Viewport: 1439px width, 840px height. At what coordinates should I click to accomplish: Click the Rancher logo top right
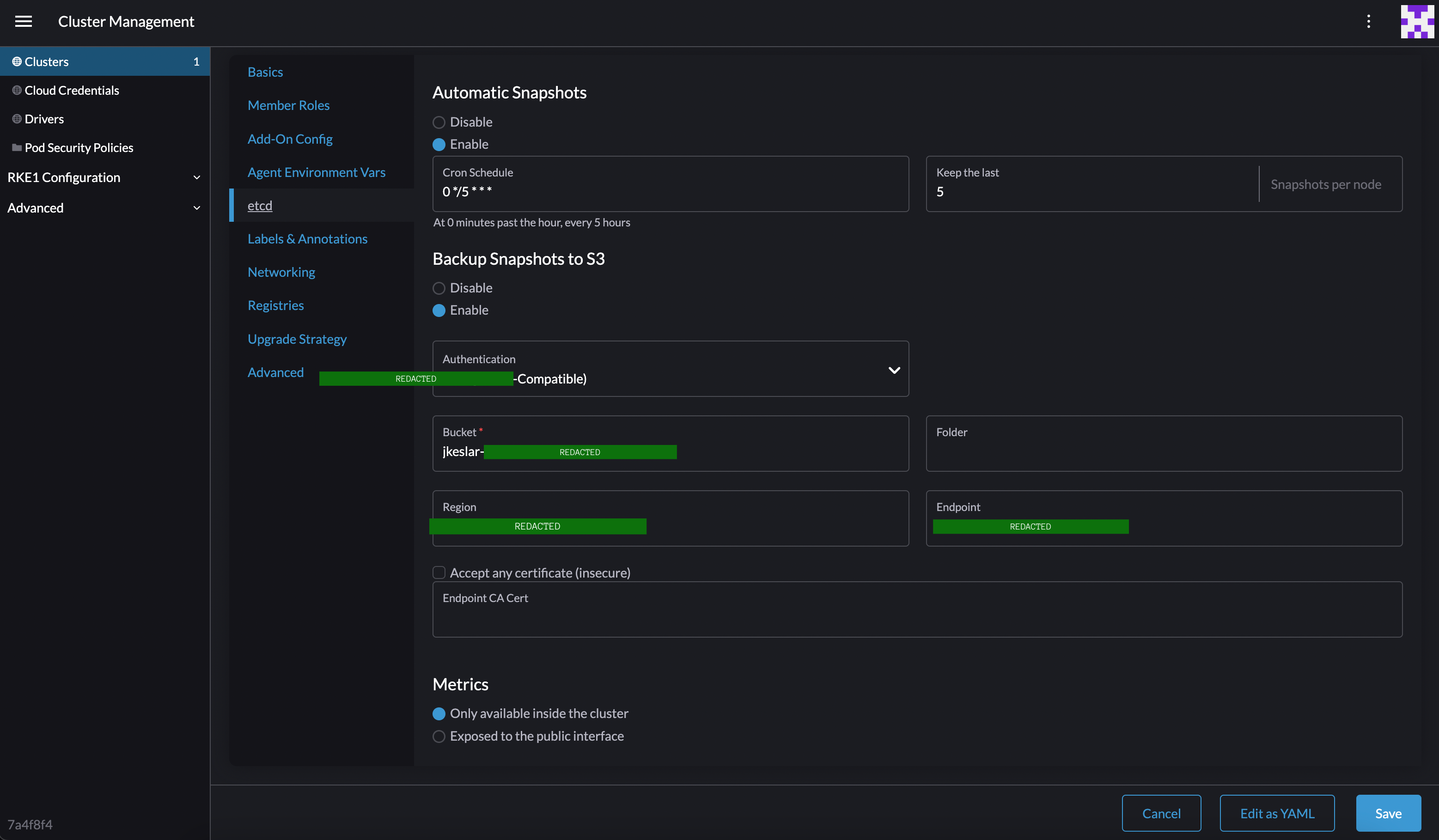1417,21
